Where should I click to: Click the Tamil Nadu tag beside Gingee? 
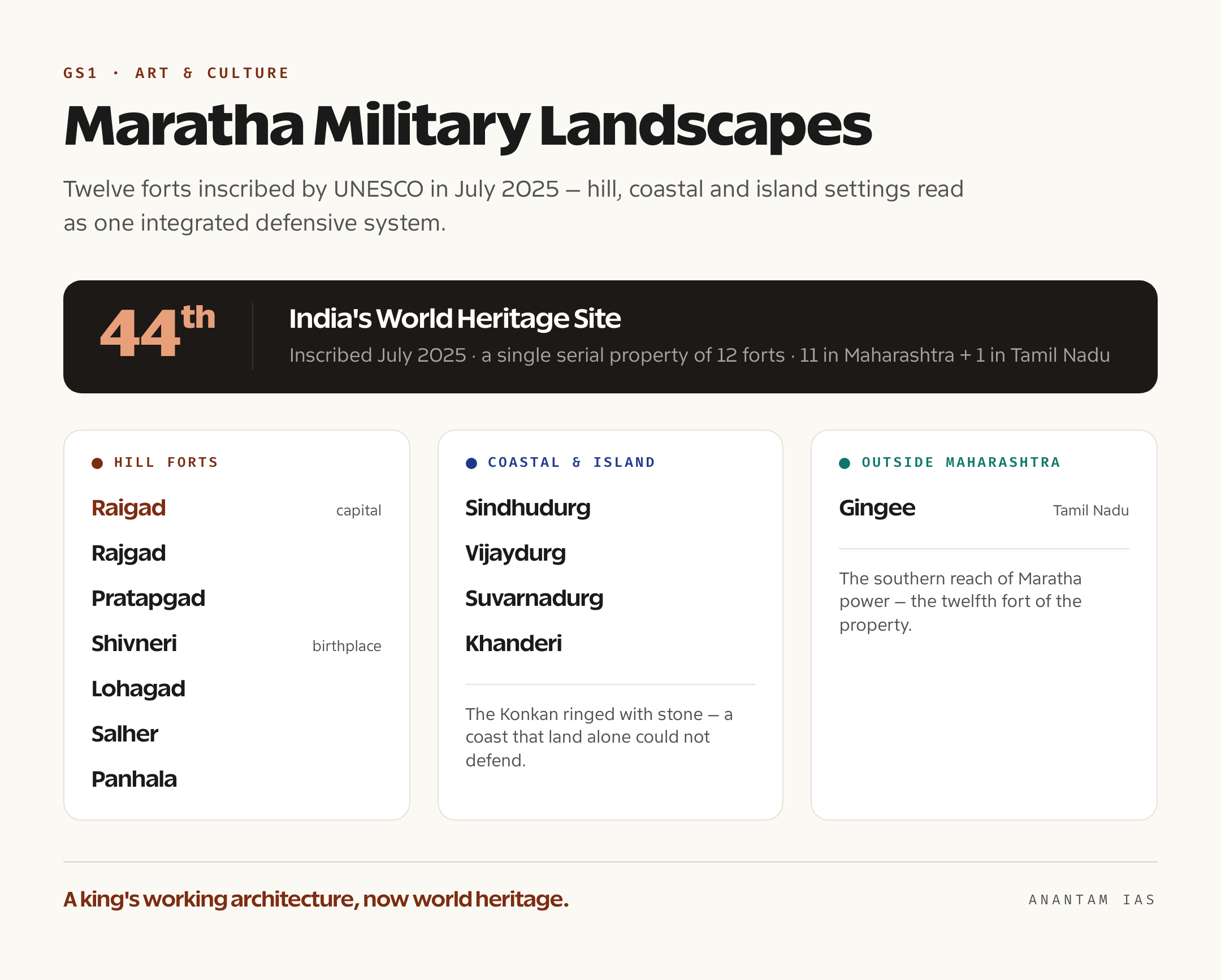point(1091,511)
